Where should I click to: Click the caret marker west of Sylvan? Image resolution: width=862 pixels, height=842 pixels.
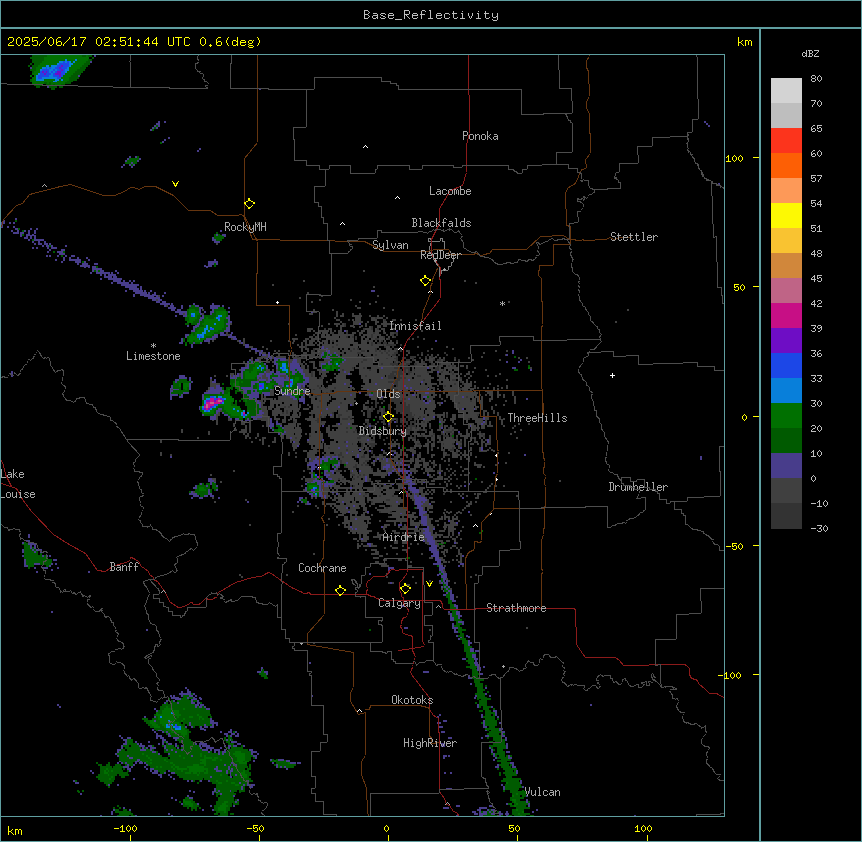point(342,224)
